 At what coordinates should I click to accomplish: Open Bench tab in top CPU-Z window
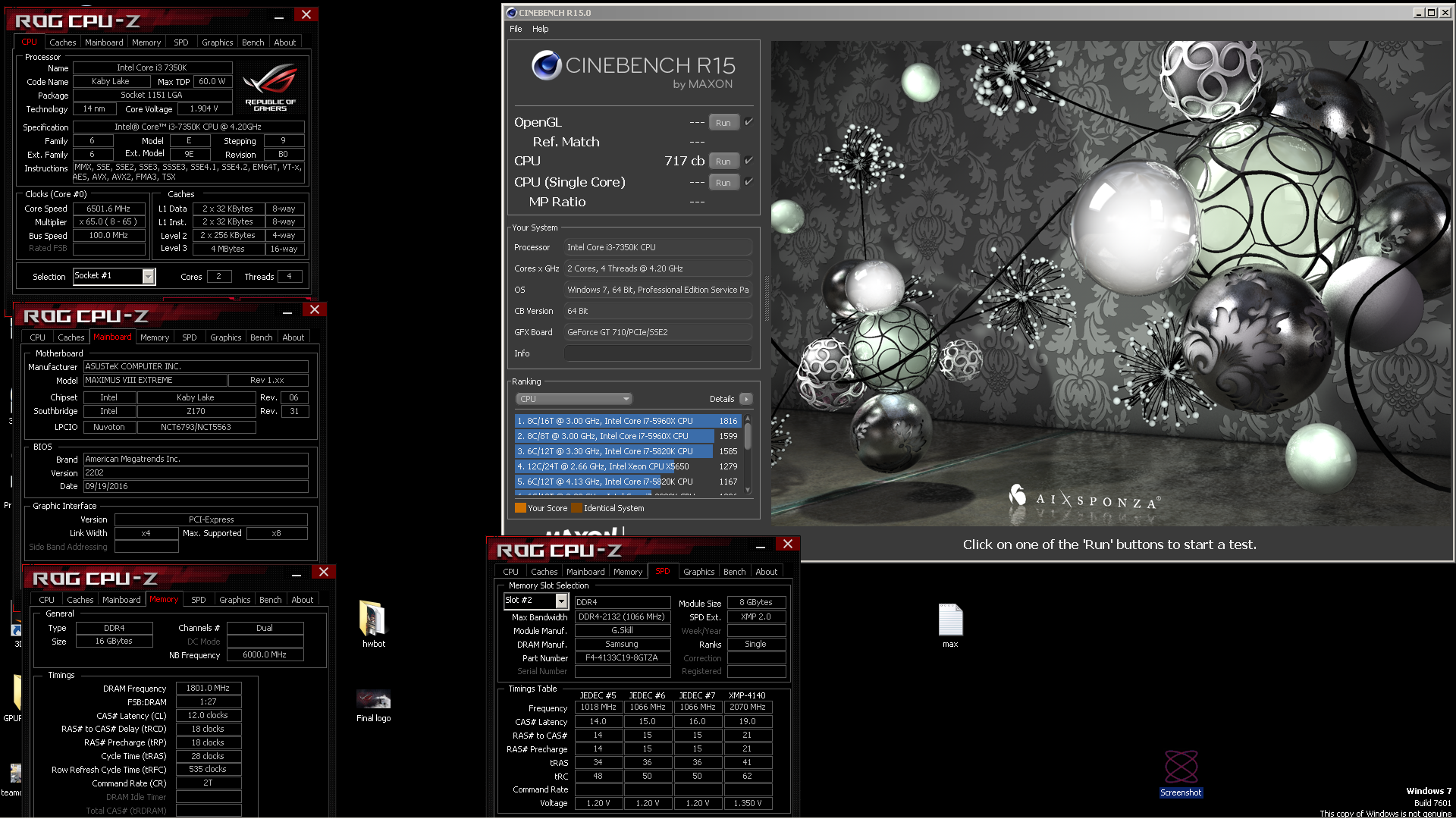point(253,42)
